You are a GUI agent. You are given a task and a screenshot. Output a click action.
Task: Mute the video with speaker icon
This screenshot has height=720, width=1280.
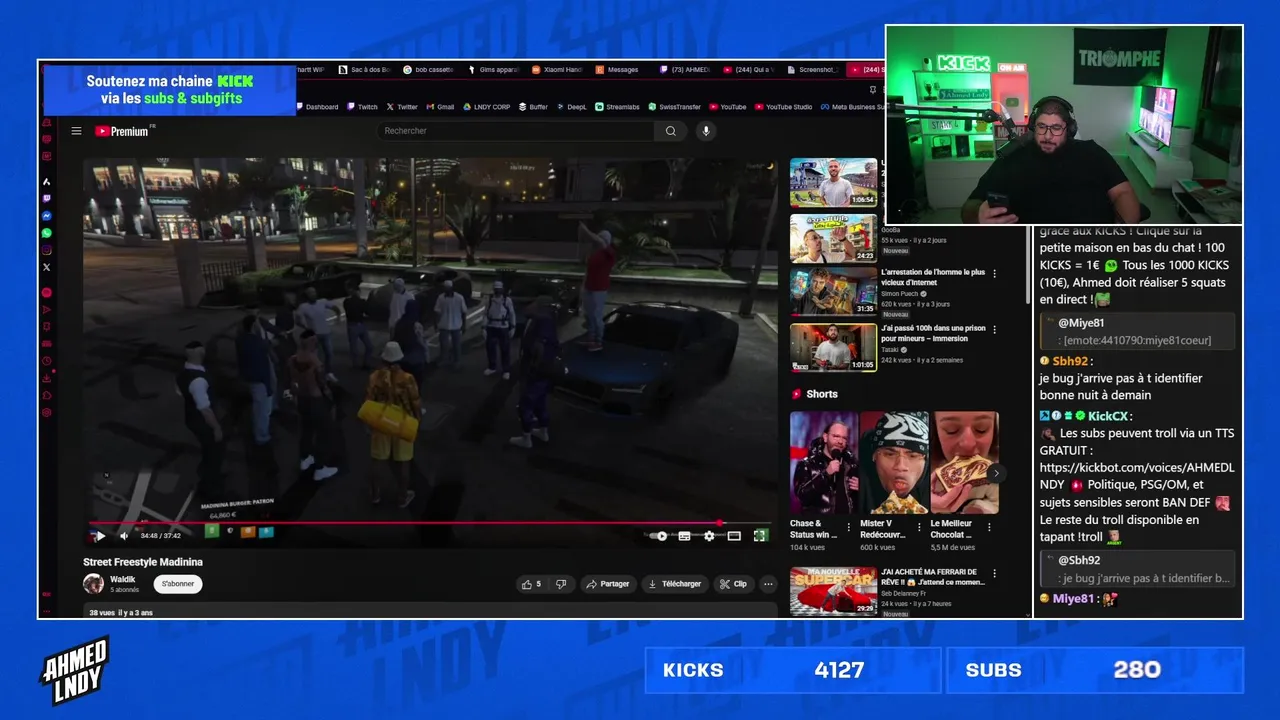tap(124, 536)
